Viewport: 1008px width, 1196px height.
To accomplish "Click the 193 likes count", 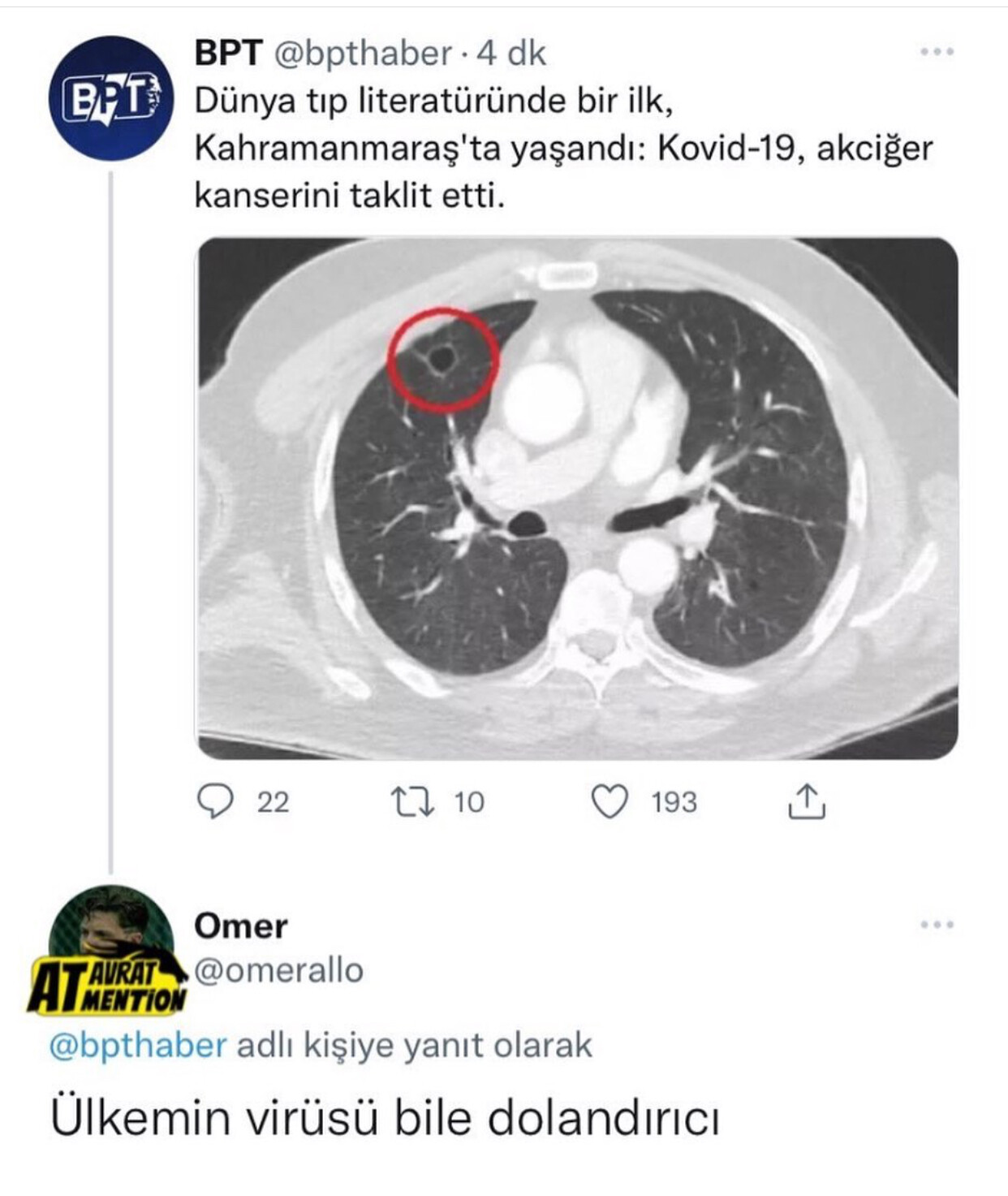I will point(674,802).
